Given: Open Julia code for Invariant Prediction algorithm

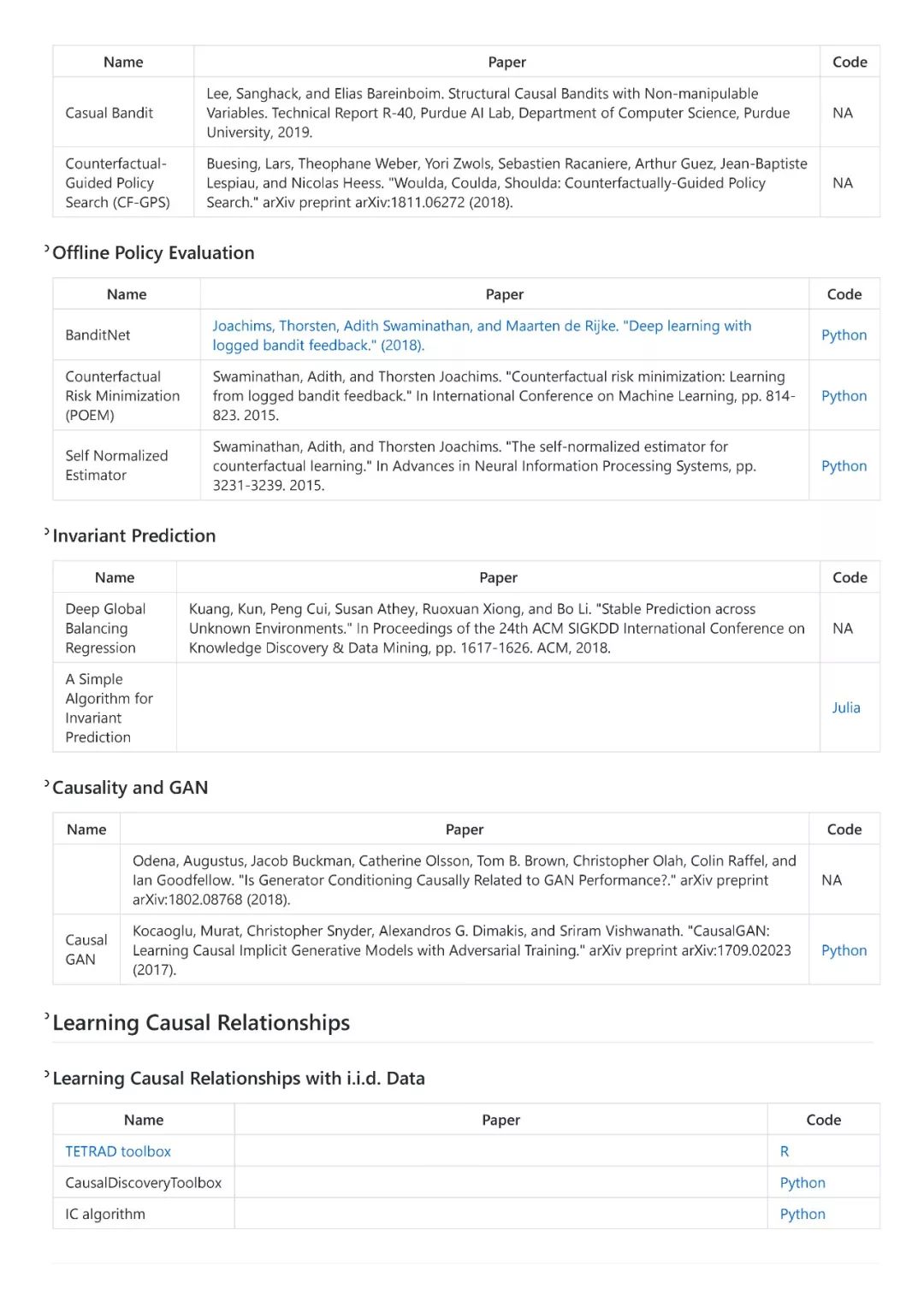Looking at the screenshot, I should click(846, 707).
